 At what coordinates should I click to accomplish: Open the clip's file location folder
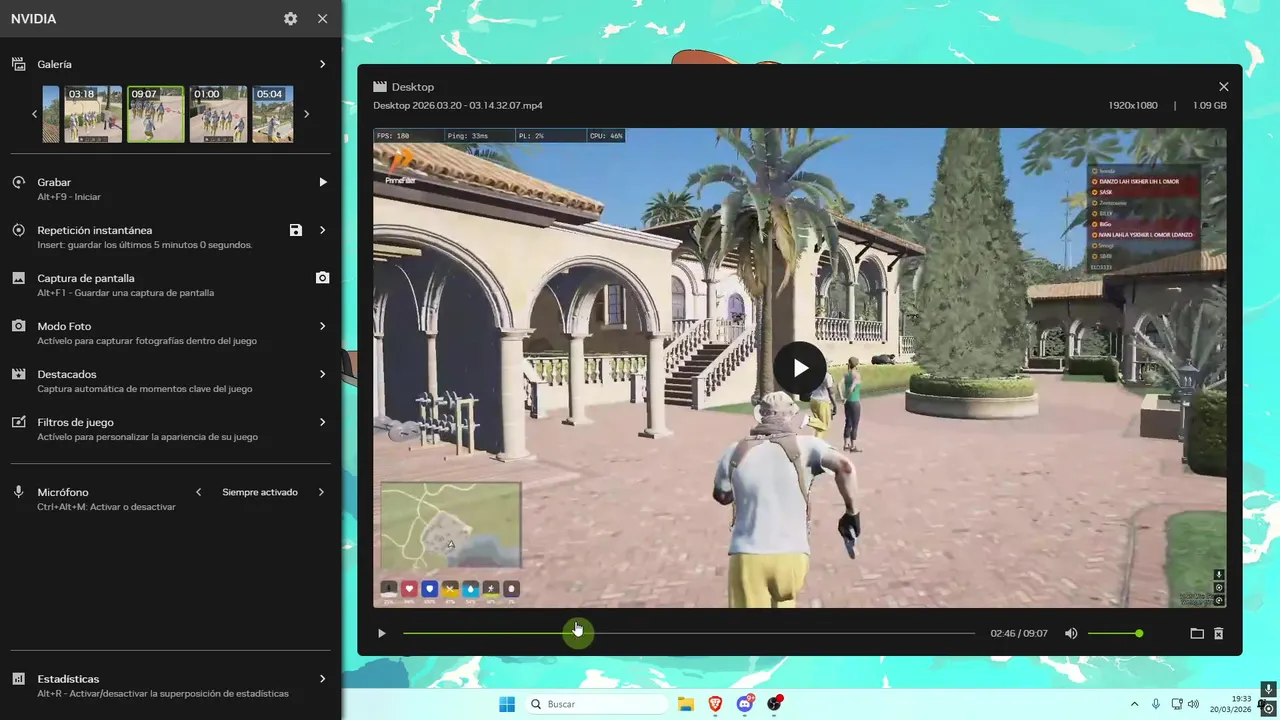tap(1197, 633)
